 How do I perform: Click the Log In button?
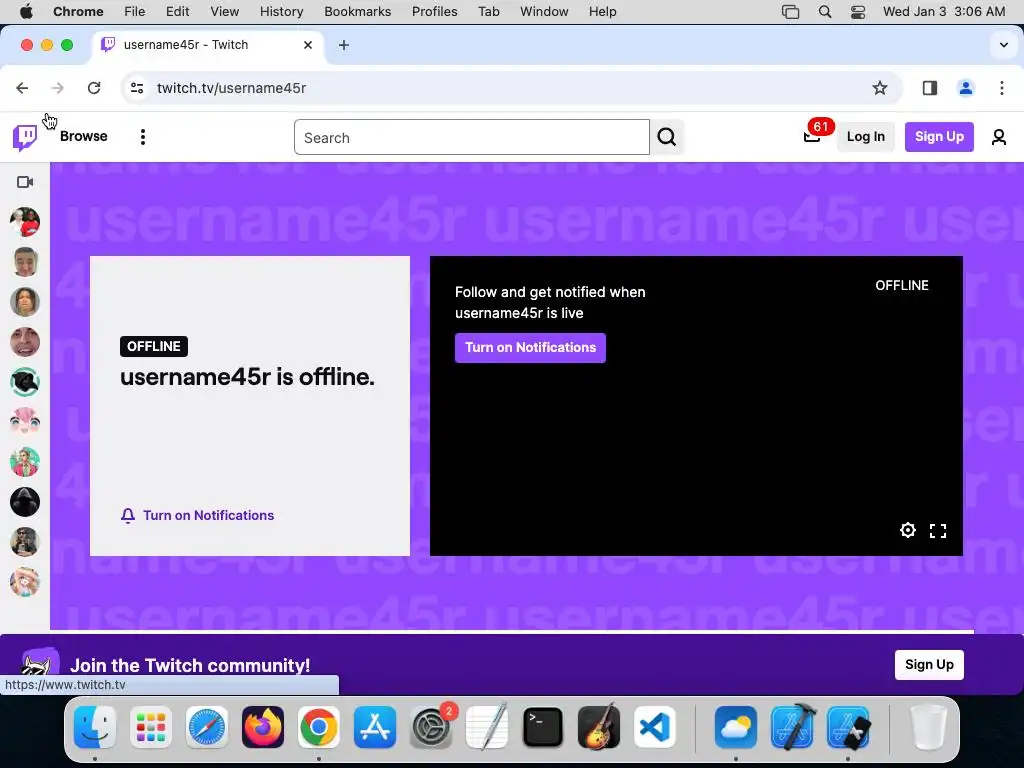coord(865,136)
